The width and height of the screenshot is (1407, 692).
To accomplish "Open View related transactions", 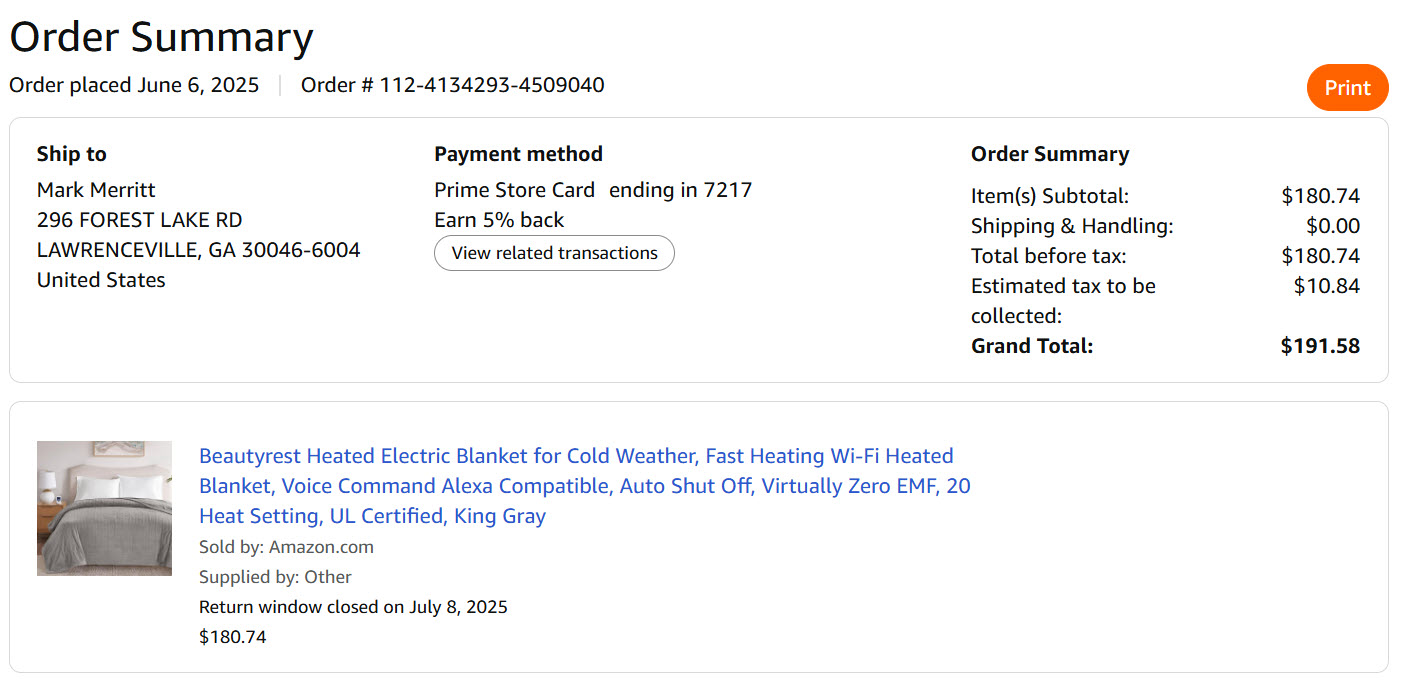I will (x=554, y=253).
